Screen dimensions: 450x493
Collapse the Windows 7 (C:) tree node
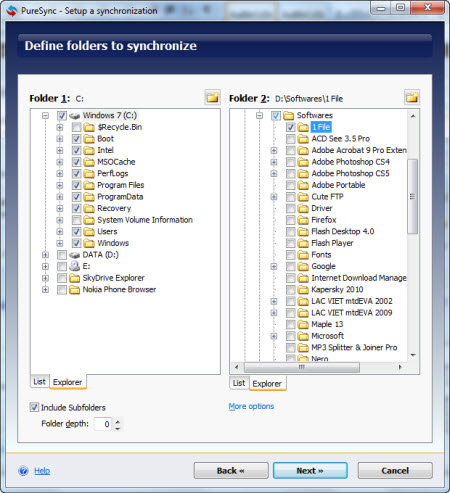(45, 116)
